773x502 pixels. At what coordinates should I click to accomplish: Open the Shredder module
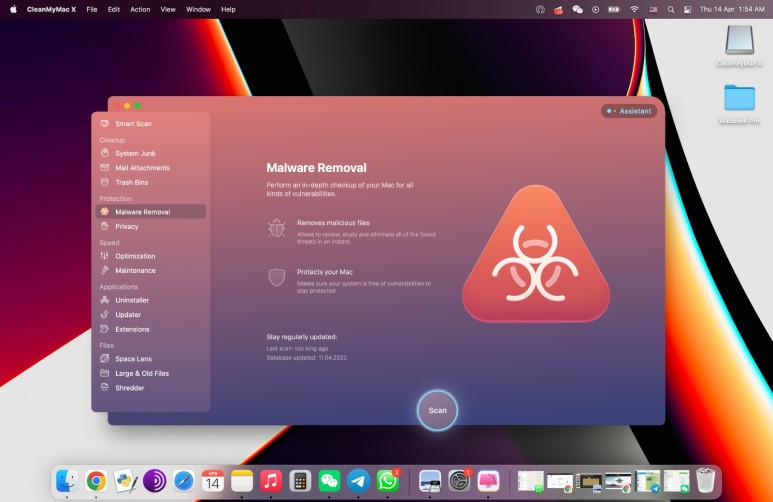pyautogui.click(x=130, y=388)
